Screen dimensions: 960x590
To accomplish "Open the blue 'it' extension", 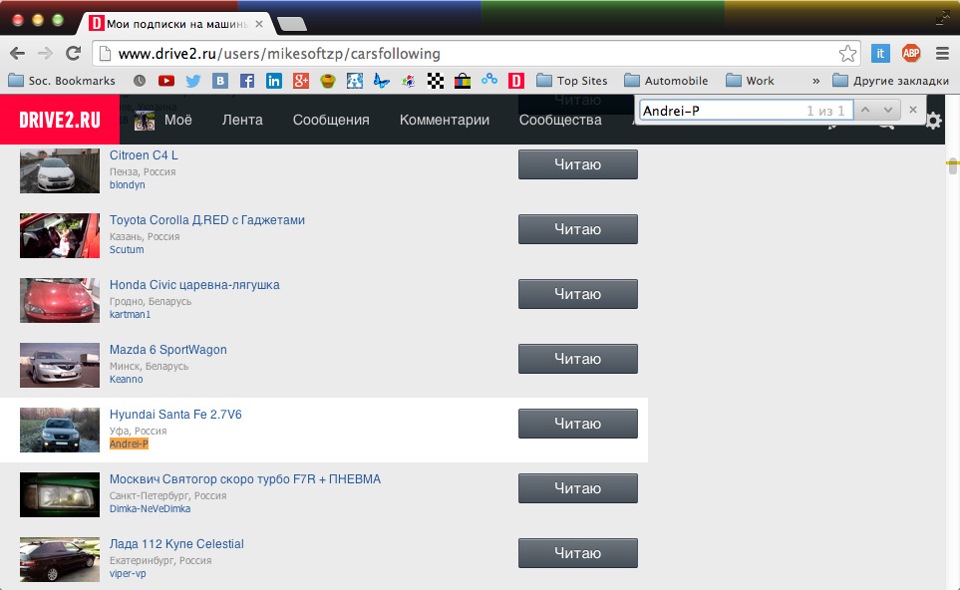I will click(x=880, y=54).
